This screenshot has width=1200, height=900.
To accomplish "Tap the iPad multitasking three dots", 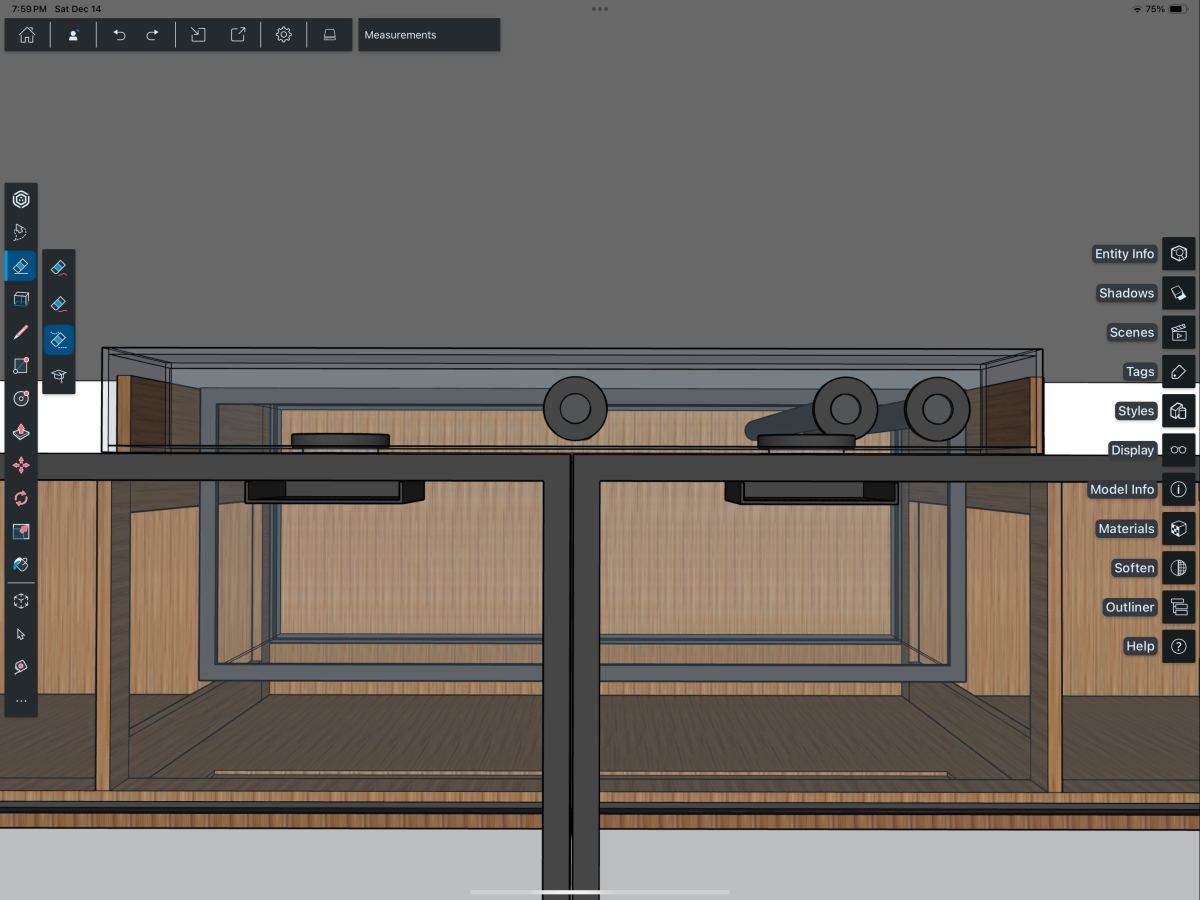I will click(600, 9).
